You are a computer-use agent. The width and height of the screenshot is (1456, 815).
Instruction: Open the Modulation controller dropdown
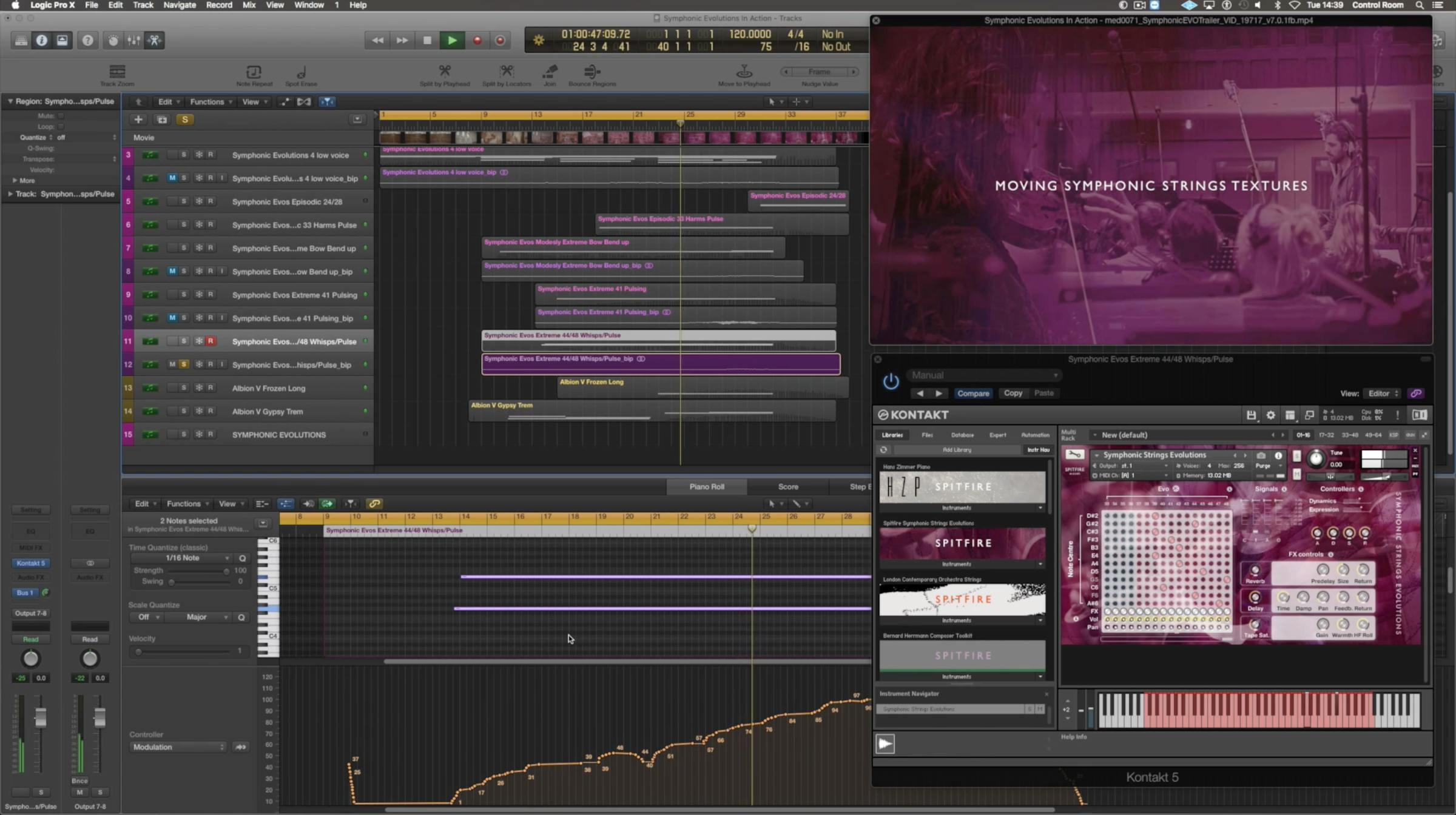click(x=178, y=746)
